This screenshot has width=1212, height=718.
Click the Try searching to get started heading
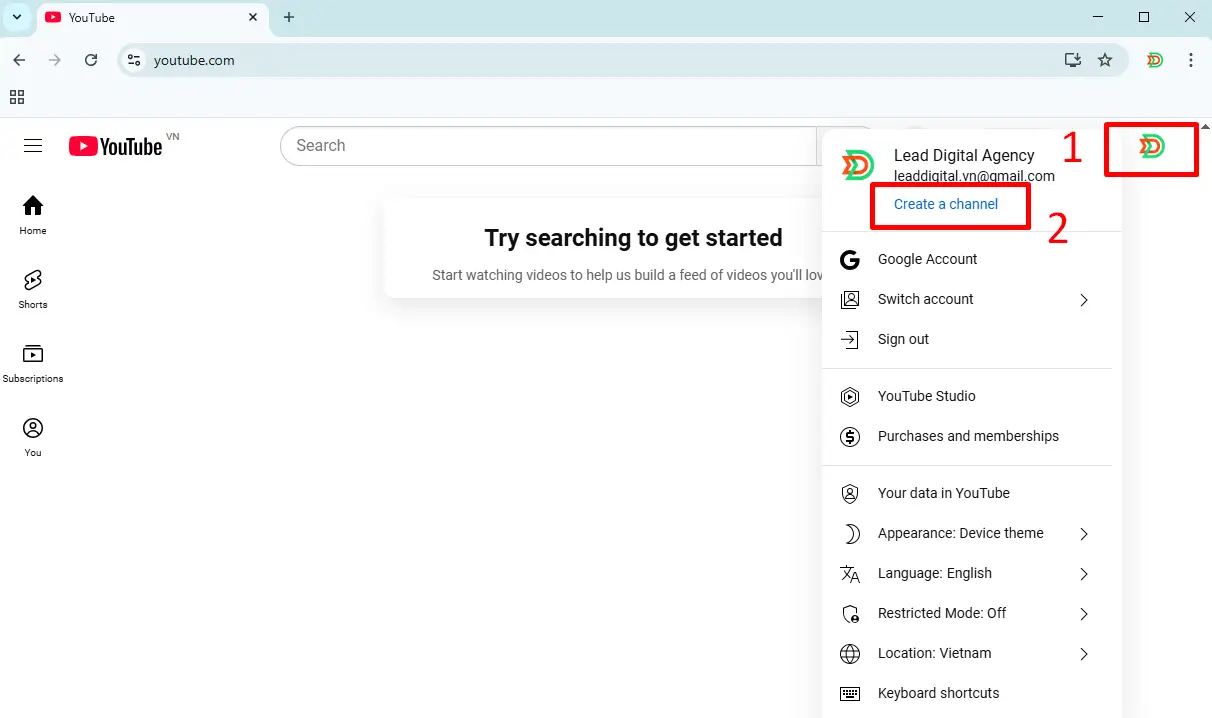pyautogui.click(x=634, y=238)
